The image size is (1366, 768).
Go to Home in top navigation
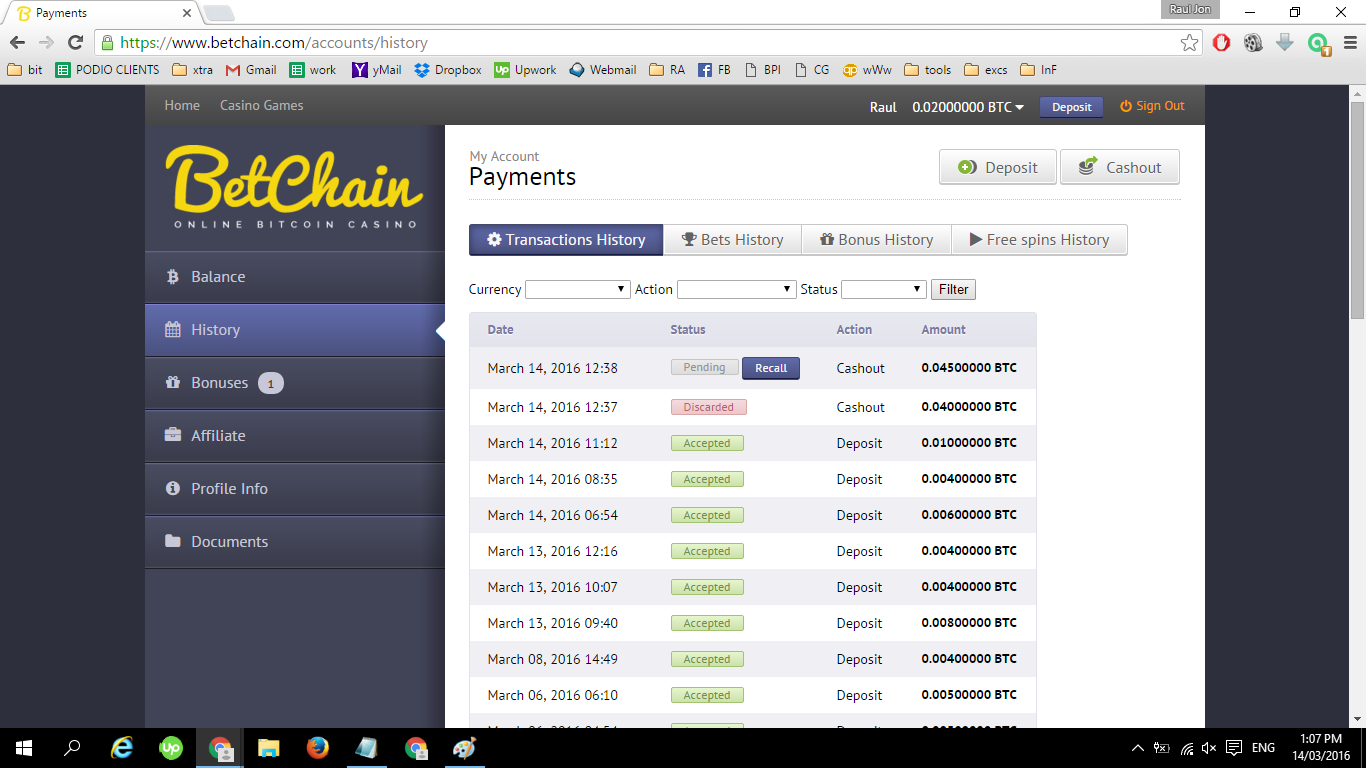(182, 105)
